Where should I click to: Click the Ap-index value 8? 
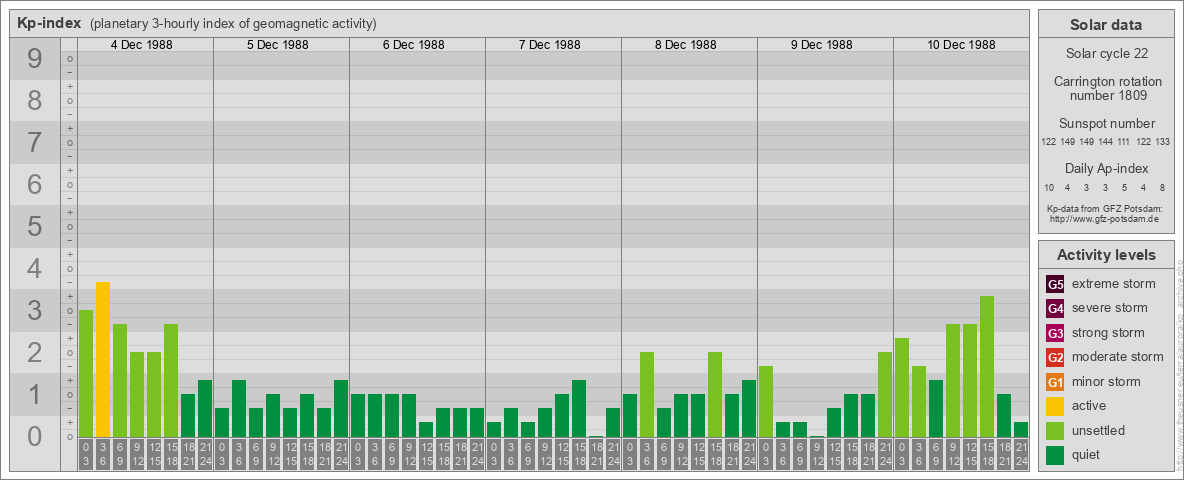coord(1162,188)
